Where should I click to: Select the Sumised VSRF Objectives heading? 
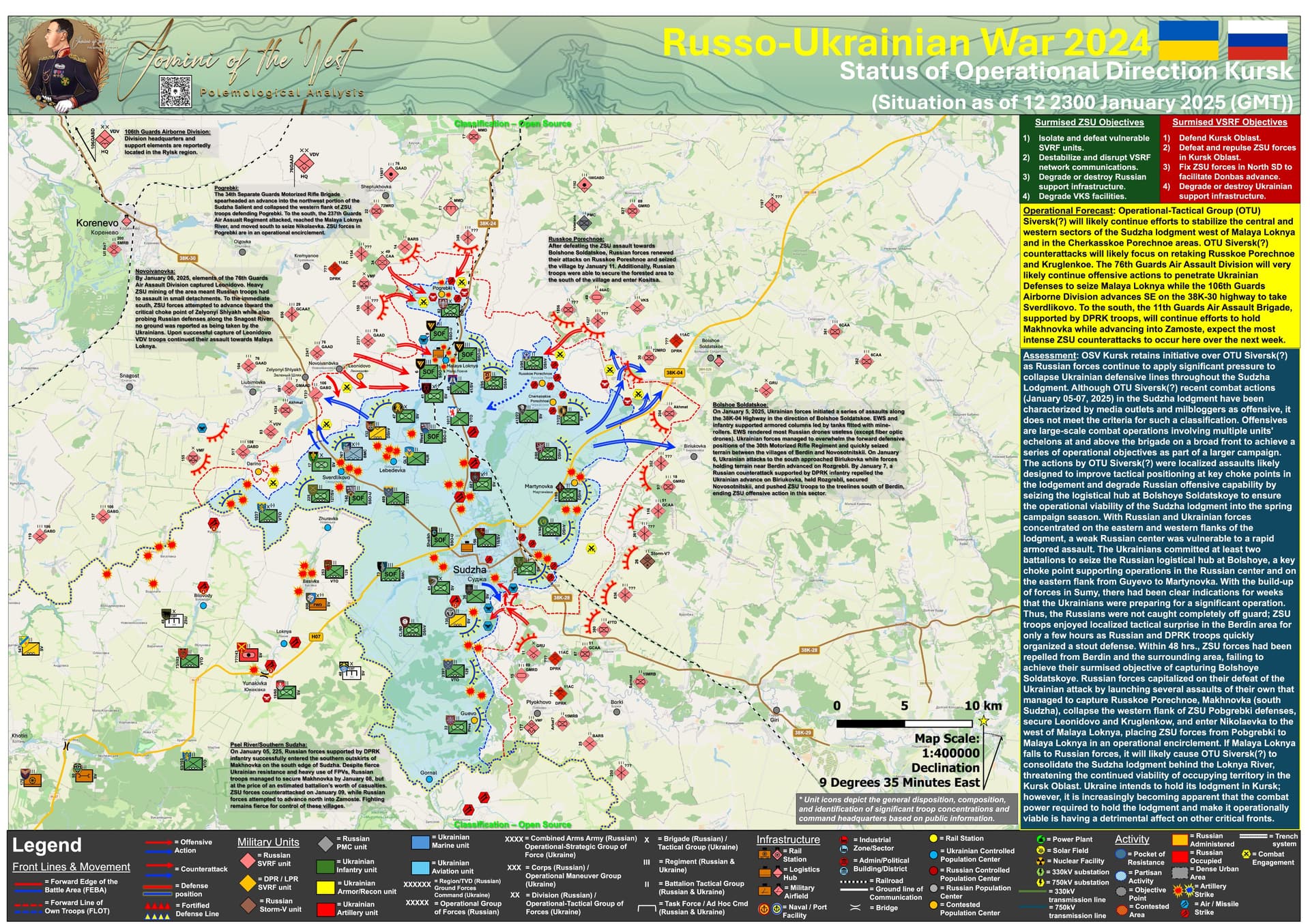1229,122
